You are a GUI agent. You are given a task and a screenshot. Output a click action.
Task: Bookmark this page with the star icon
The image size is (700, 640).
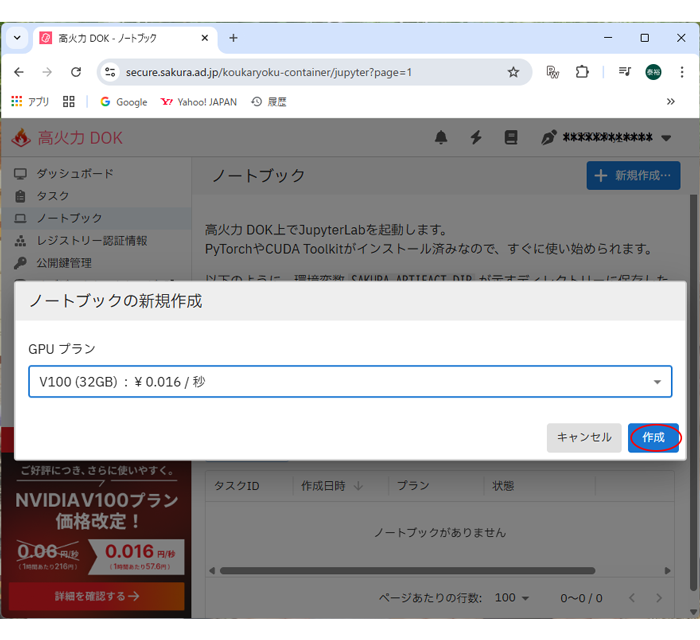[513, 72]
